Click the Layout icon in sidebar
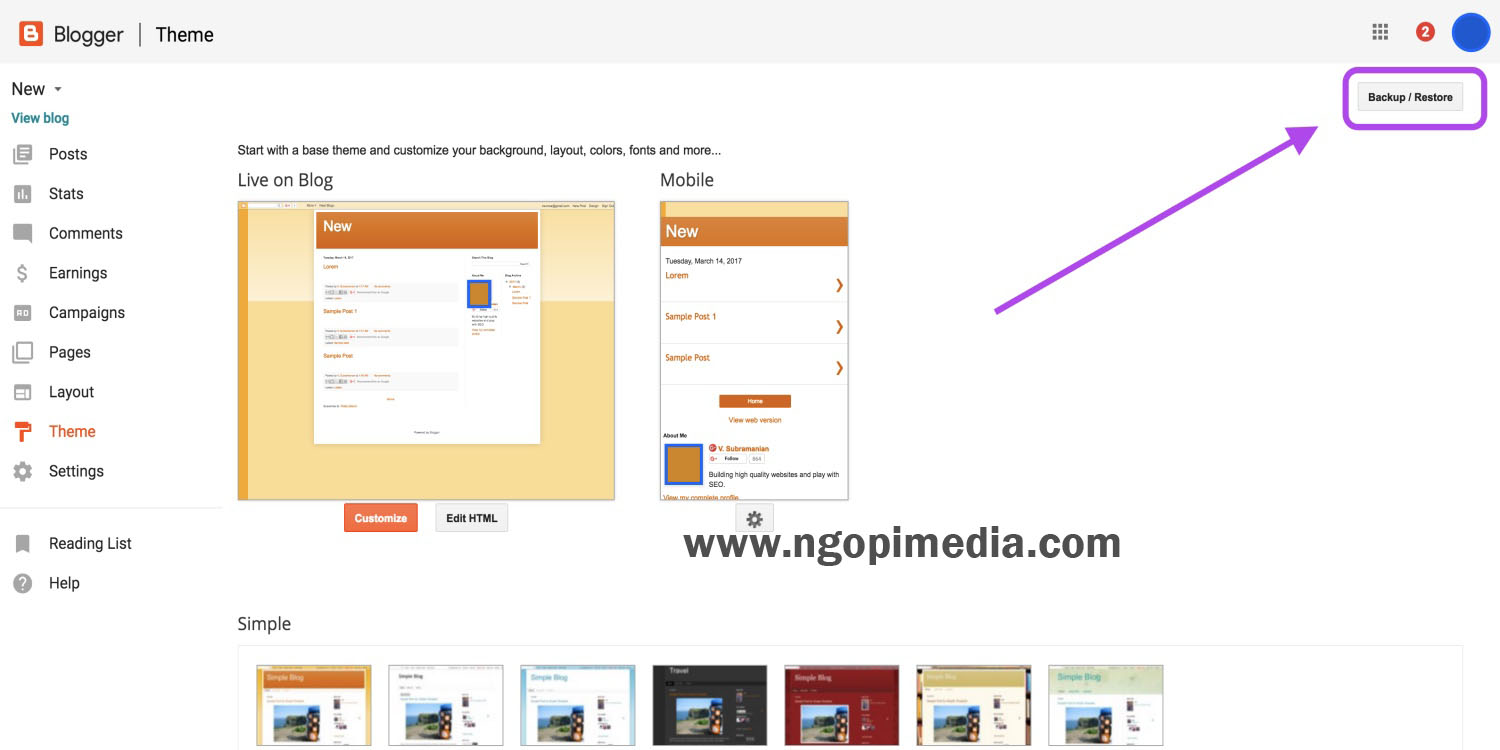This screenshot has height=750, width=1500. tap(22, 392)
